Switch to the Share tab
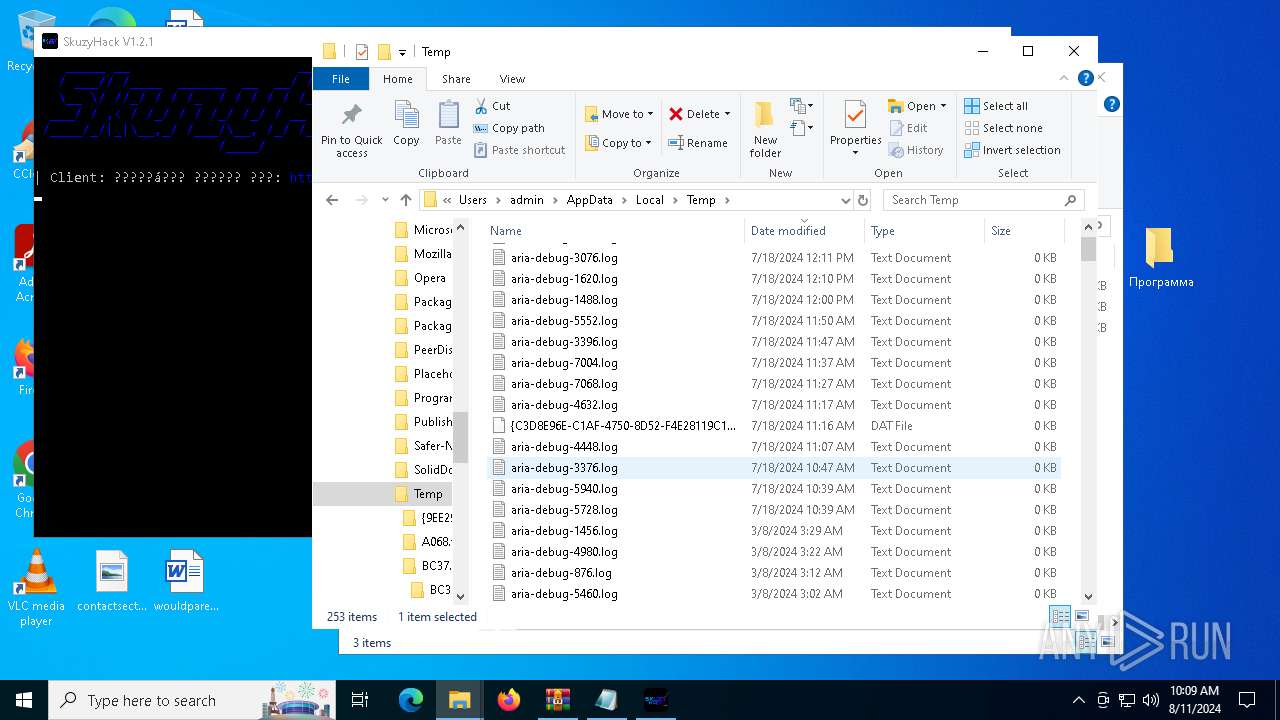The image size is (1280, 720). coord(456,79)
